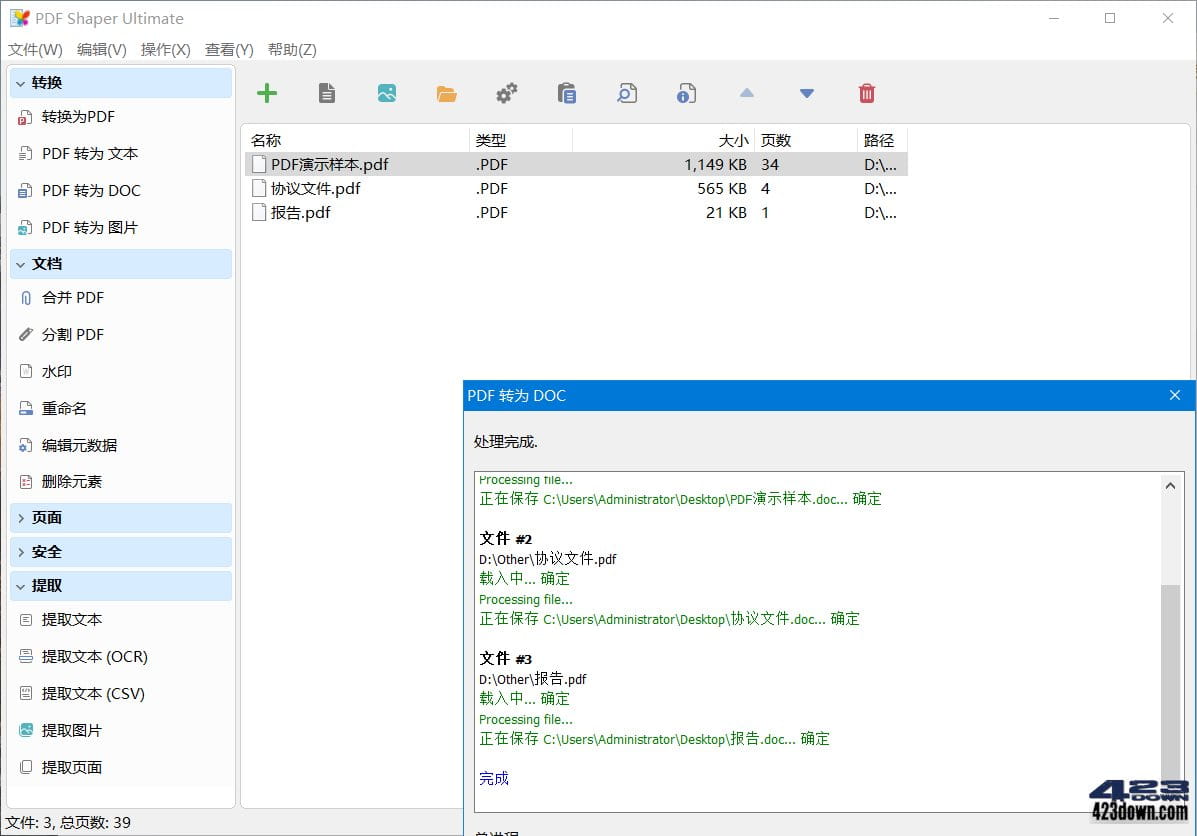Open the 帮助(Z) menu
The height and width of the screenshot is (836, 1197).
(292, 50)
